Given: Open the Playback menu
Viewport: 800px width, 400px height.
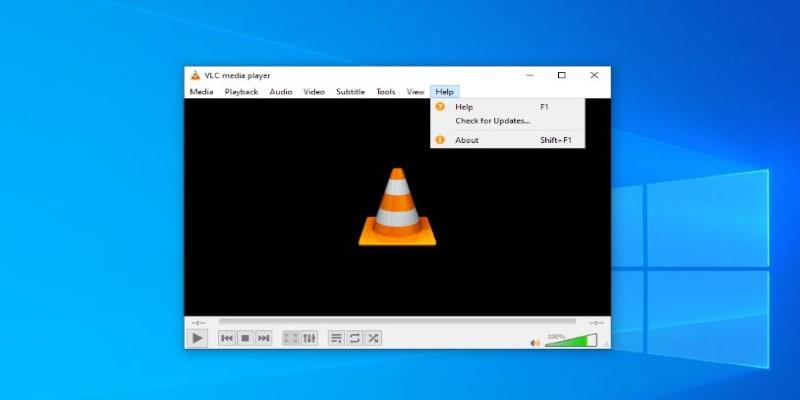Looking at the screenshot, I should pyautogui.click(x=241, y=92).
